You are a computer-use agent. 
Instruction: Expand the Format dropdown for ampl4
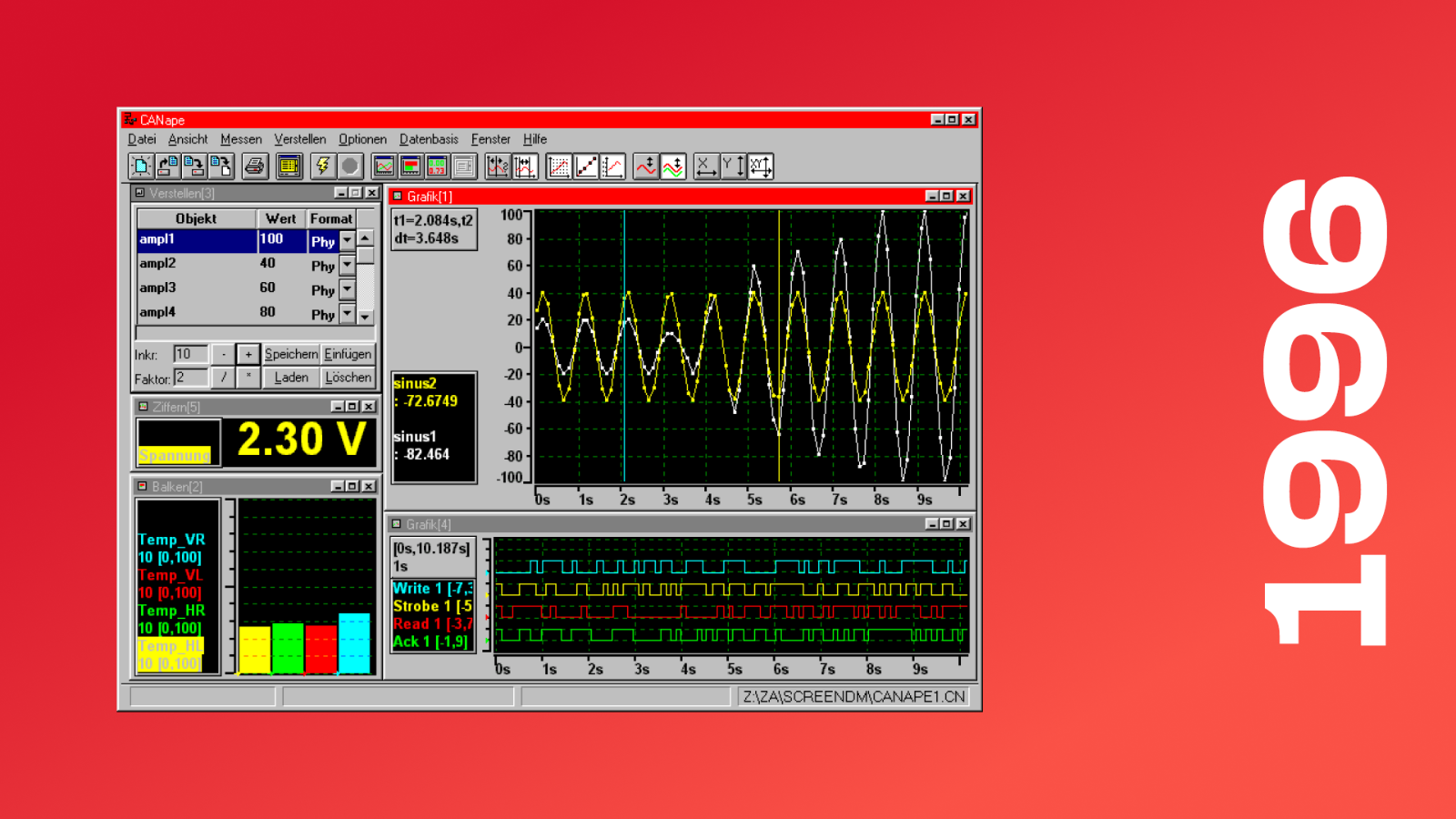pyautogui.click(x=348, y=314)
